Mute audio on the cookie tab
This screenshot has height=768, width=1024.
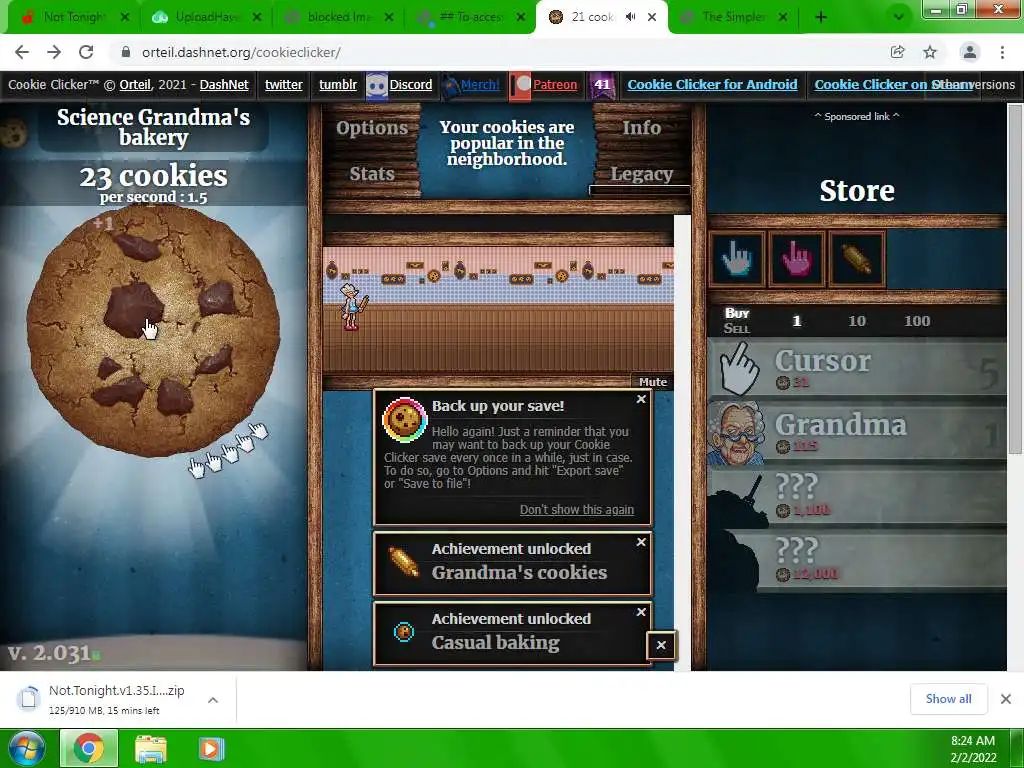click(631, 17)
